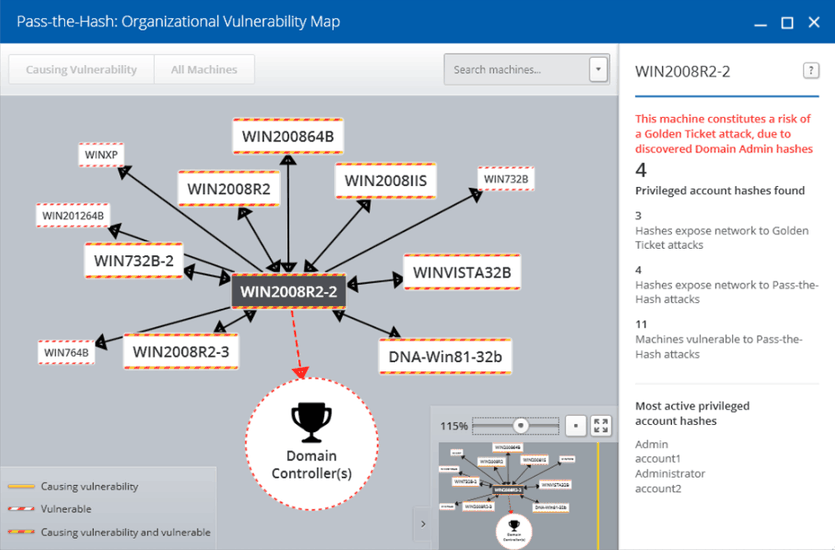Select the WIN200864B machine node
The image size is (835, 550).
288,136
